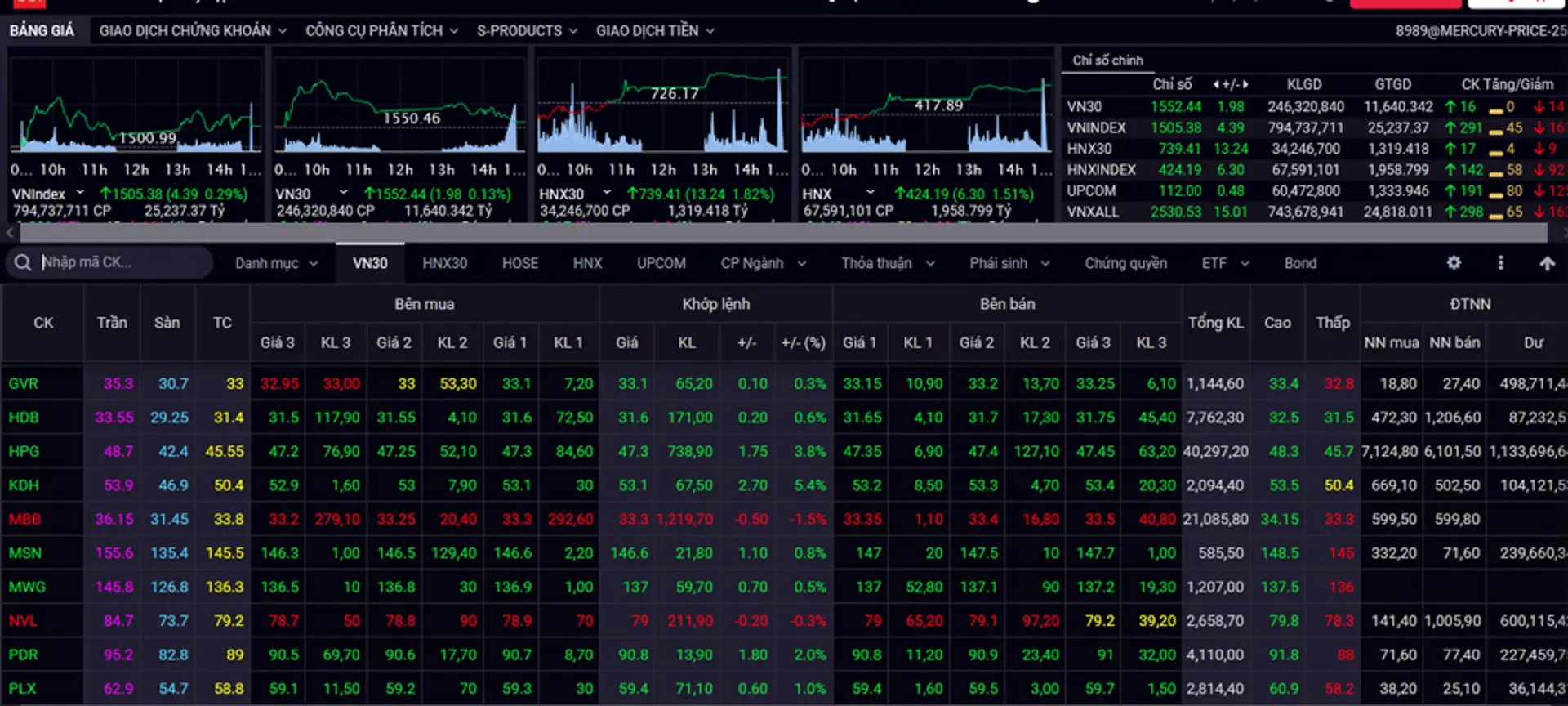
Task: Open MSN stock ticker
Action: (24, 553)
